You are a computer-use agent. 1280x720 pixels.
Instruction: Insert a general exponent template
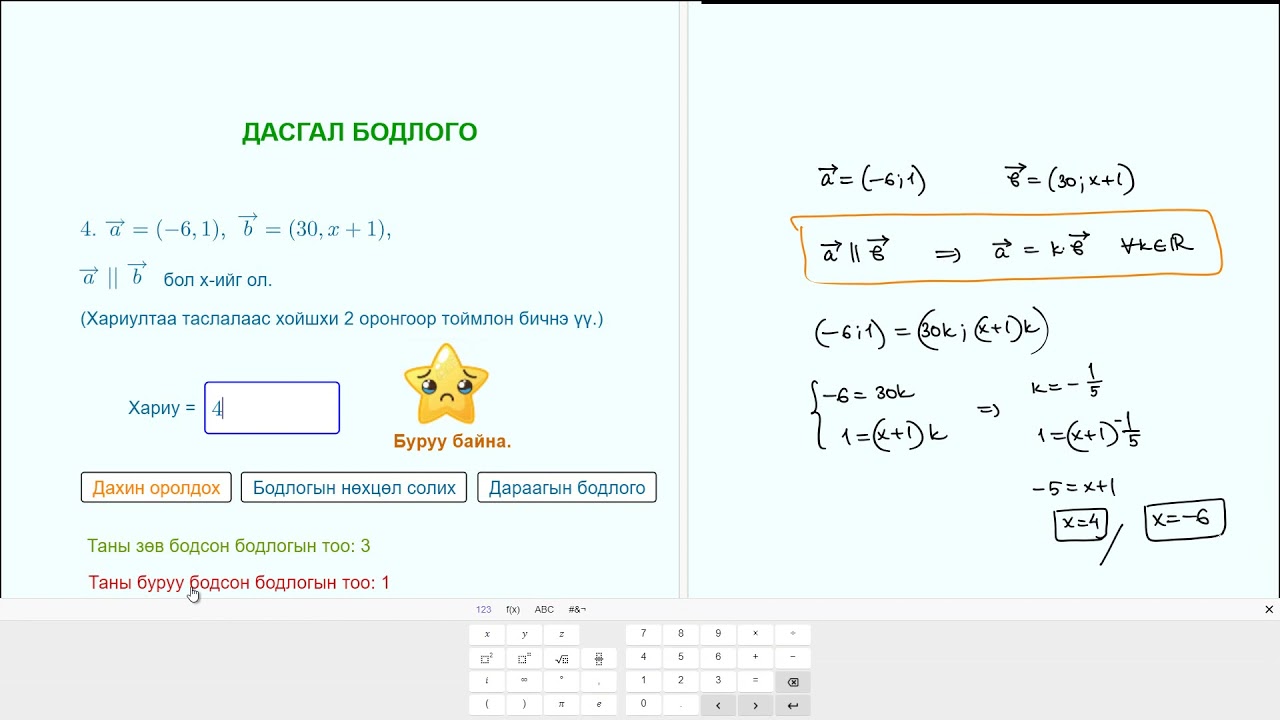point(524,657)
